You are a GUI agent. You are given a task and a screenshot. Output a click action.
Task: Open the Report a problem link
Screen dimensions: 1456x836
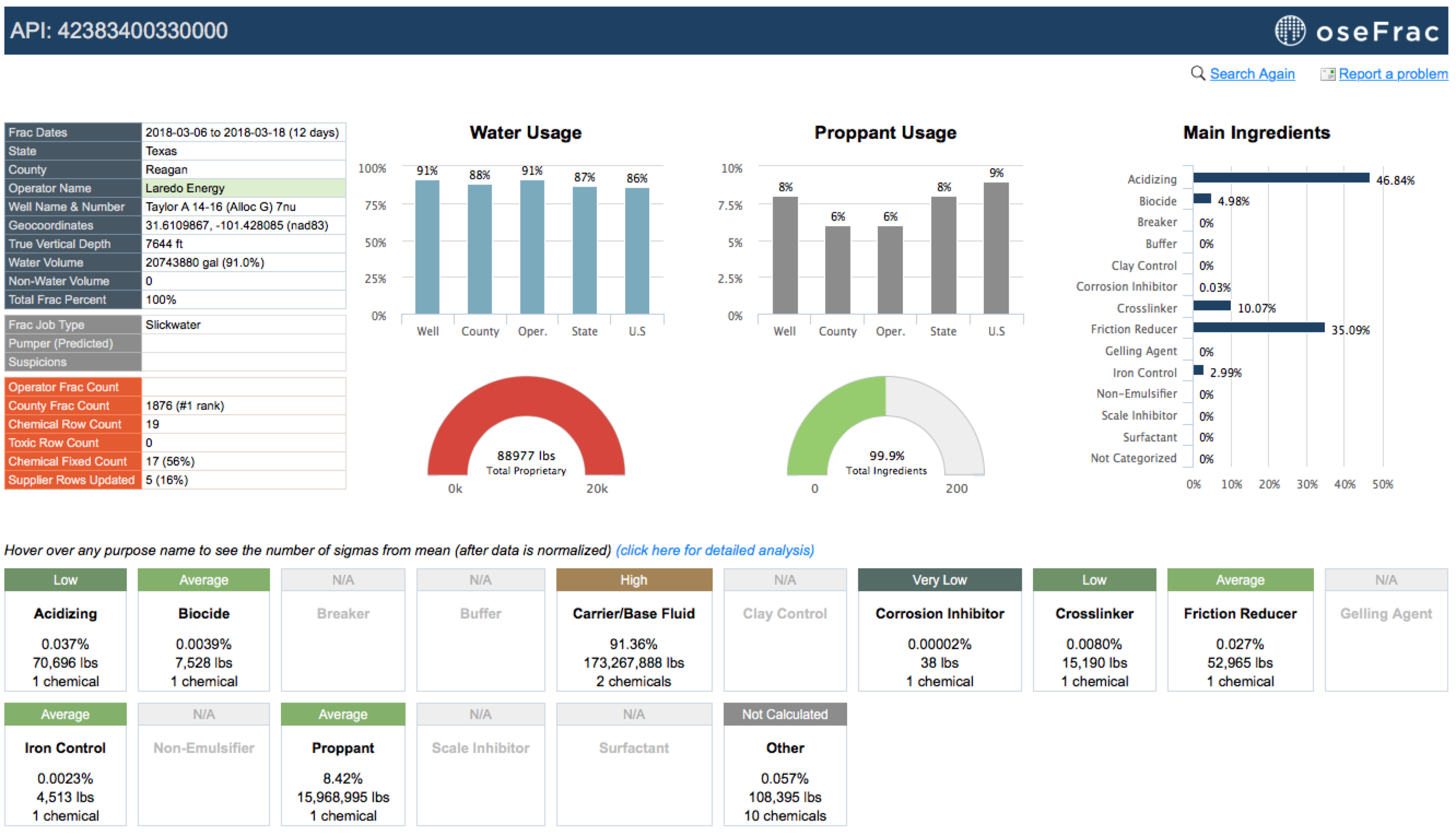click(1393, 74)
